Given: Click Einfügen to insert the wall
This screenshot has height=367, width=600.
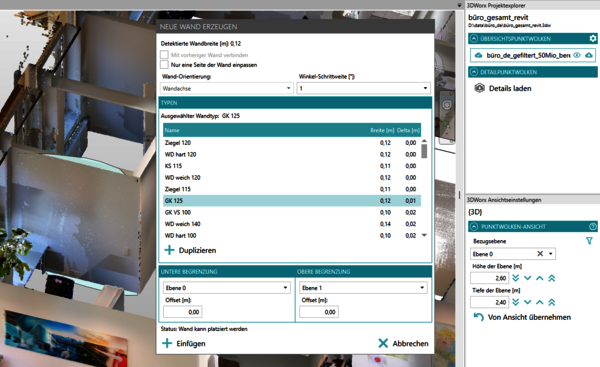Looking at the screenshot, I should click(184, 343).
